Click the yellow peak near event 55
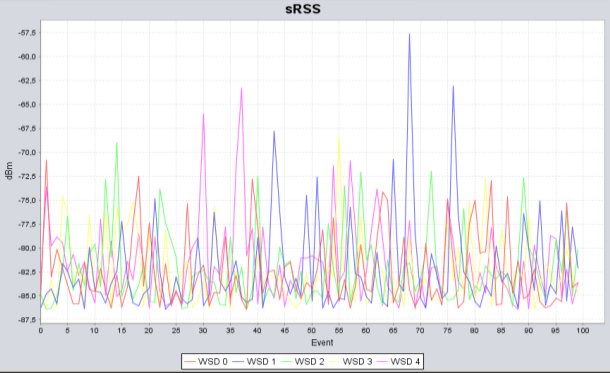The image size is (610, 373). click(x=339, y=135)
